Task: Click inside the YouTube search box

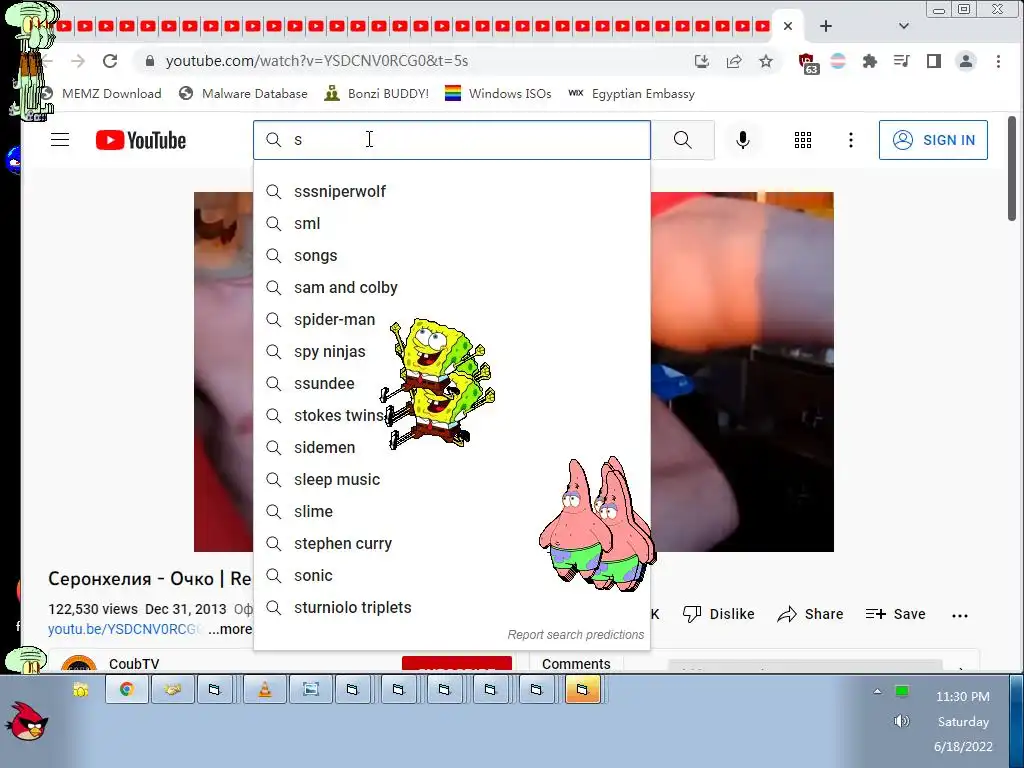Action: click(x=452, y=140)
